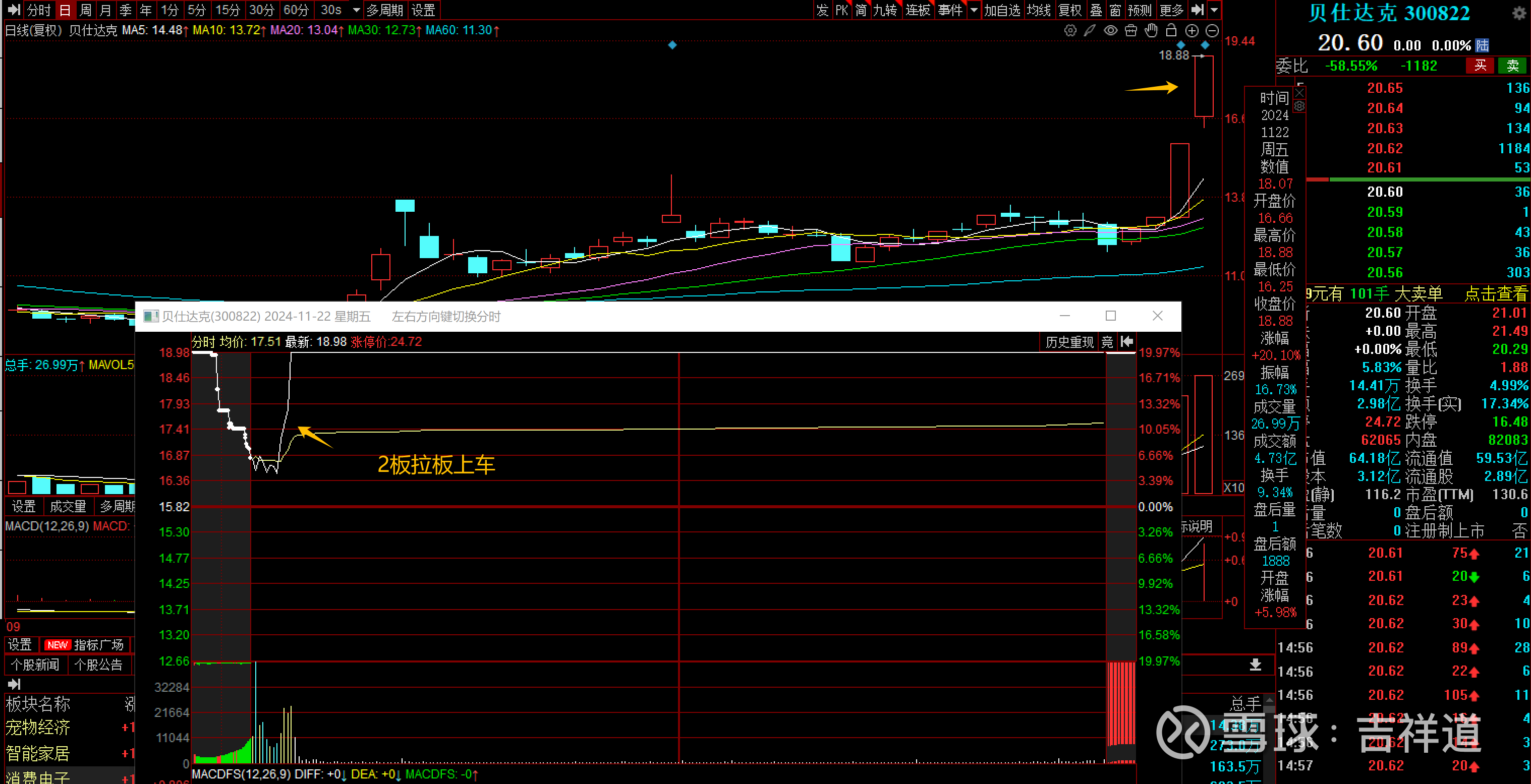Select the drawing pen tool icon
The height and width of the screenshot is (784, 1531).
click(x=1090, y=31)
